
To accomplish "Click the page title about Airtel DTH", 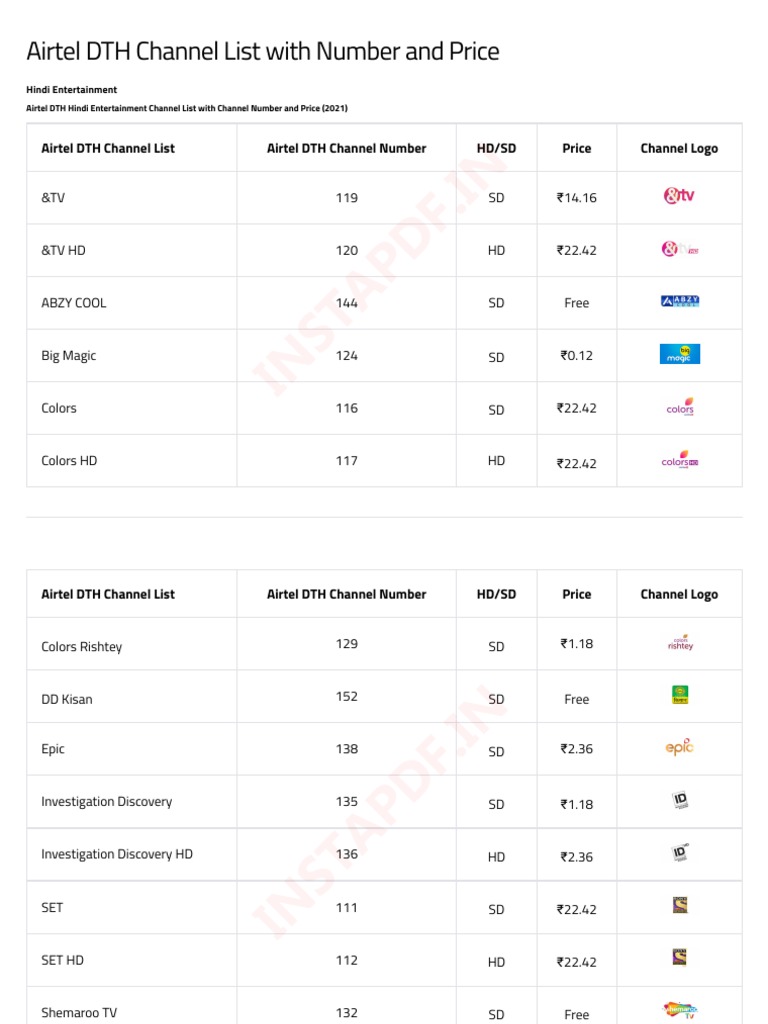I will coord(262,51).
